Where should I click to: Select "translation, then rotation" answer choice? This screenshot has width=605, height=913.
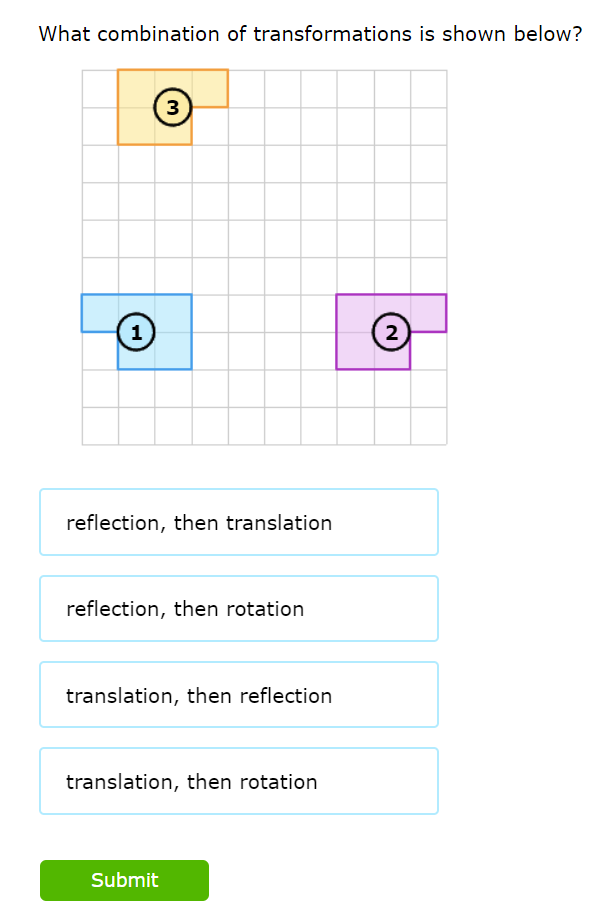[x=238, y=782]
